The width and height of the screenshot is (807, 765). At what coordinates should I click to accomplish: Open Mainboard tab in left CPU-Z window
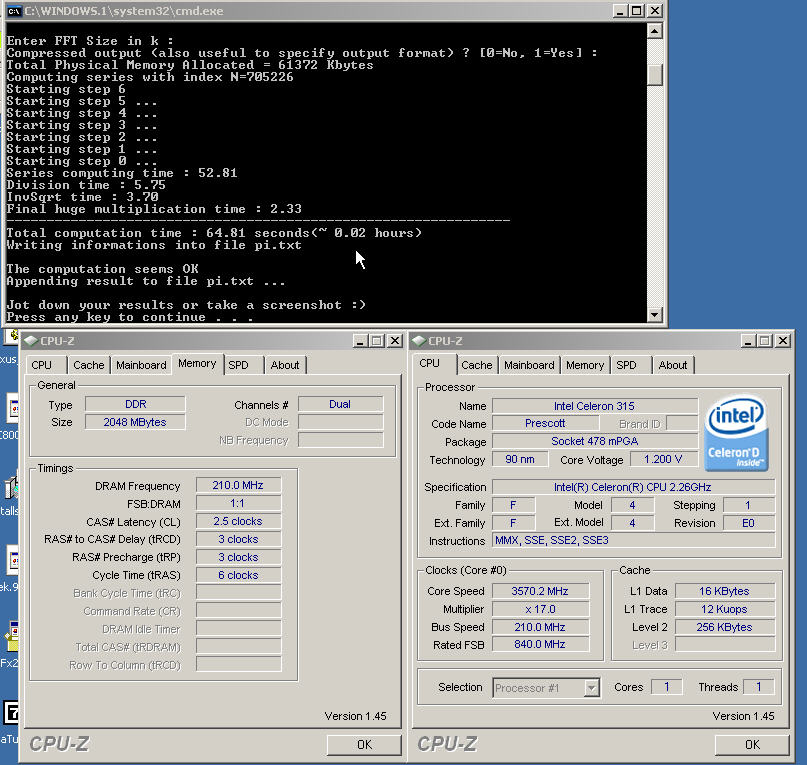(x=141, y=365)
